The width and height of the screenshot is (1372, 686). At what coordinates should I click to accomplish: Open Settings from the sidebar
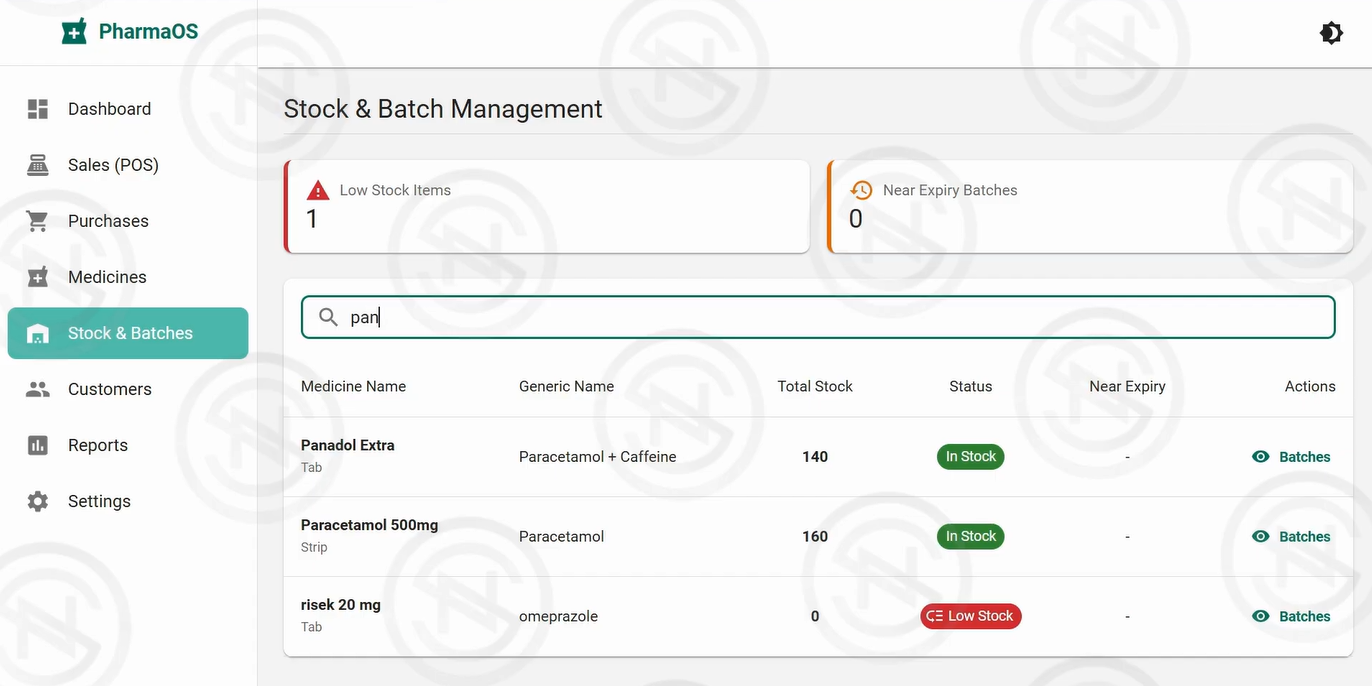click(x=128, y=501)
